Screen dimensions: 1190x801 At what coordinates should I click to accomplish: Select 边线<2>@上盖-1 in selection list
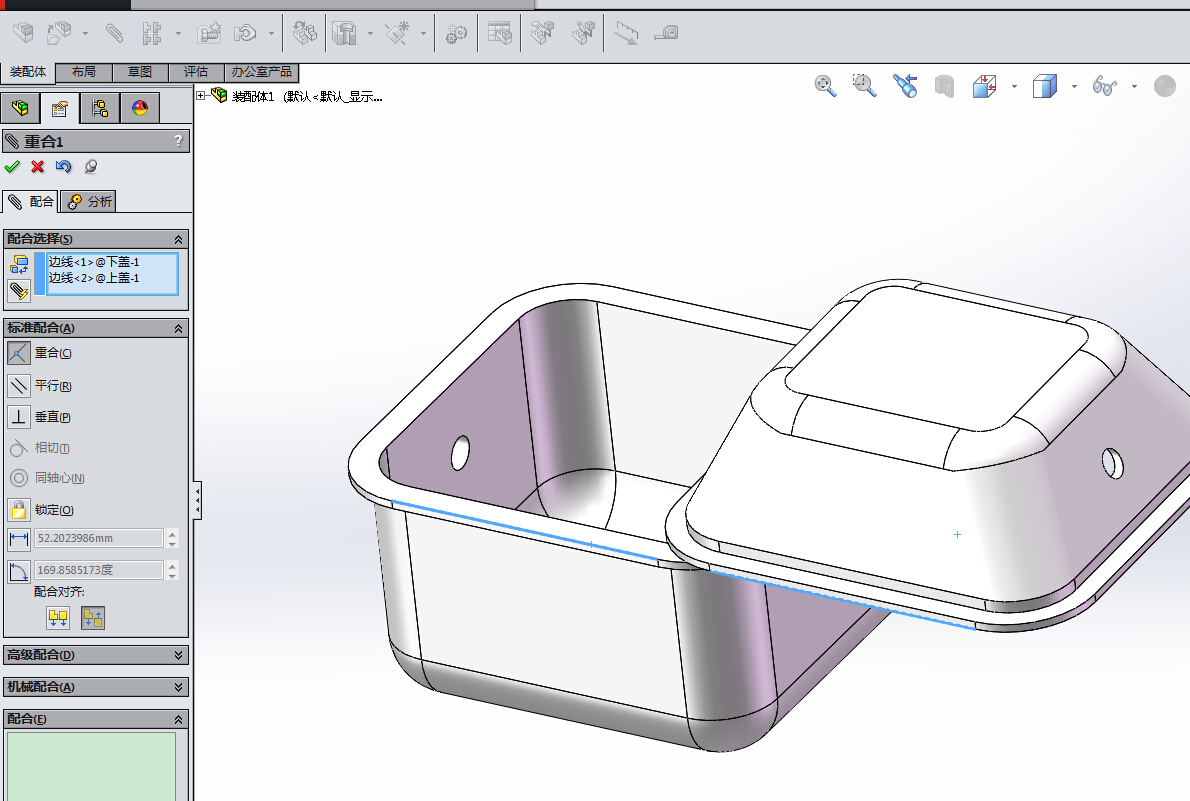point(94,278)
